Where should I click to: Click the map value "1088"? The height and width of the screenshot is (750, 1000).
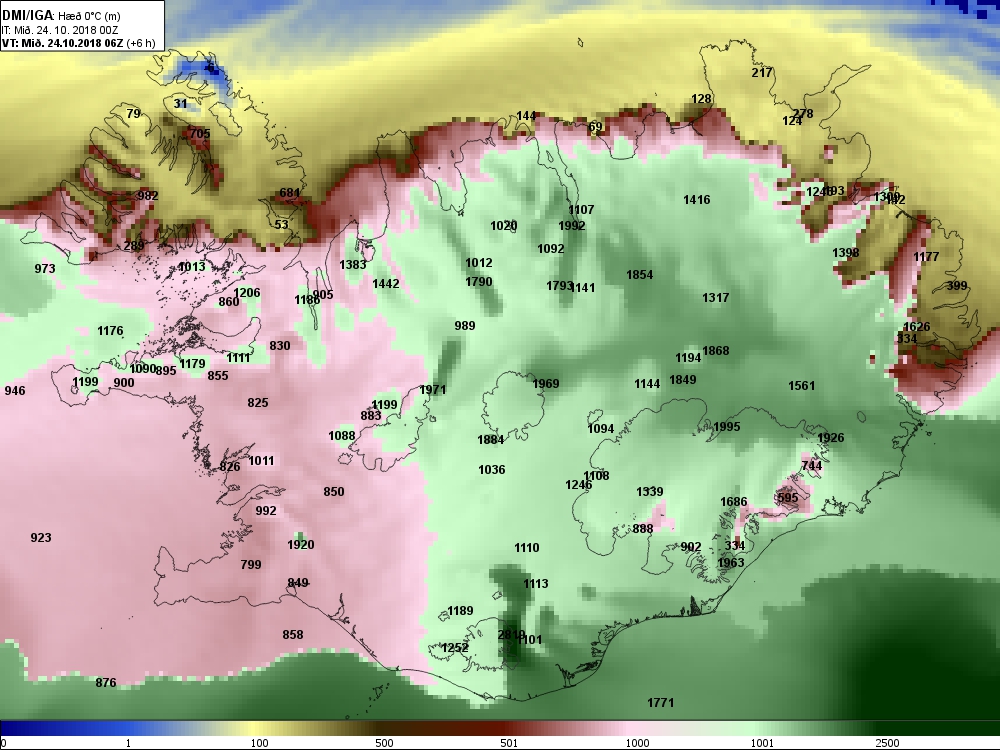(x=342, y=436)
